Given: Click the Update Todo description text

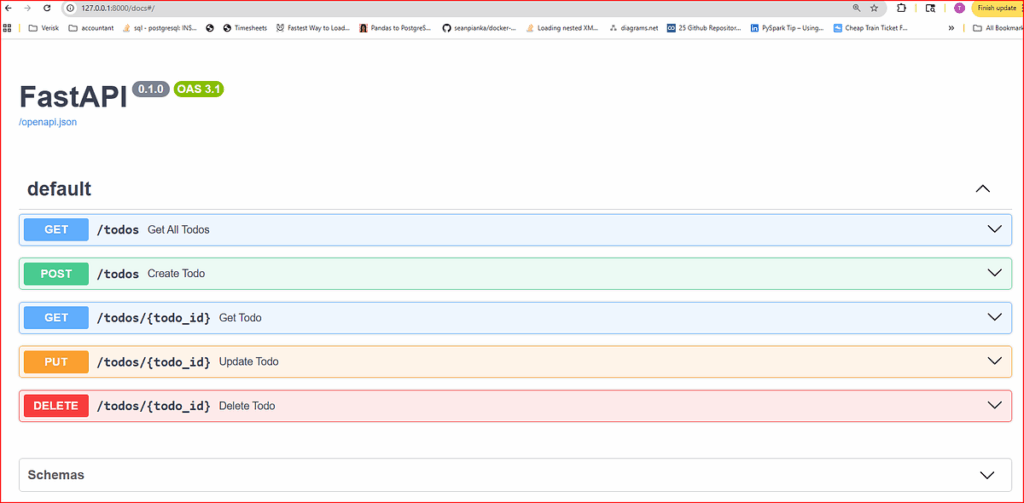Looking at the screenshot, I should coord(249,361).
